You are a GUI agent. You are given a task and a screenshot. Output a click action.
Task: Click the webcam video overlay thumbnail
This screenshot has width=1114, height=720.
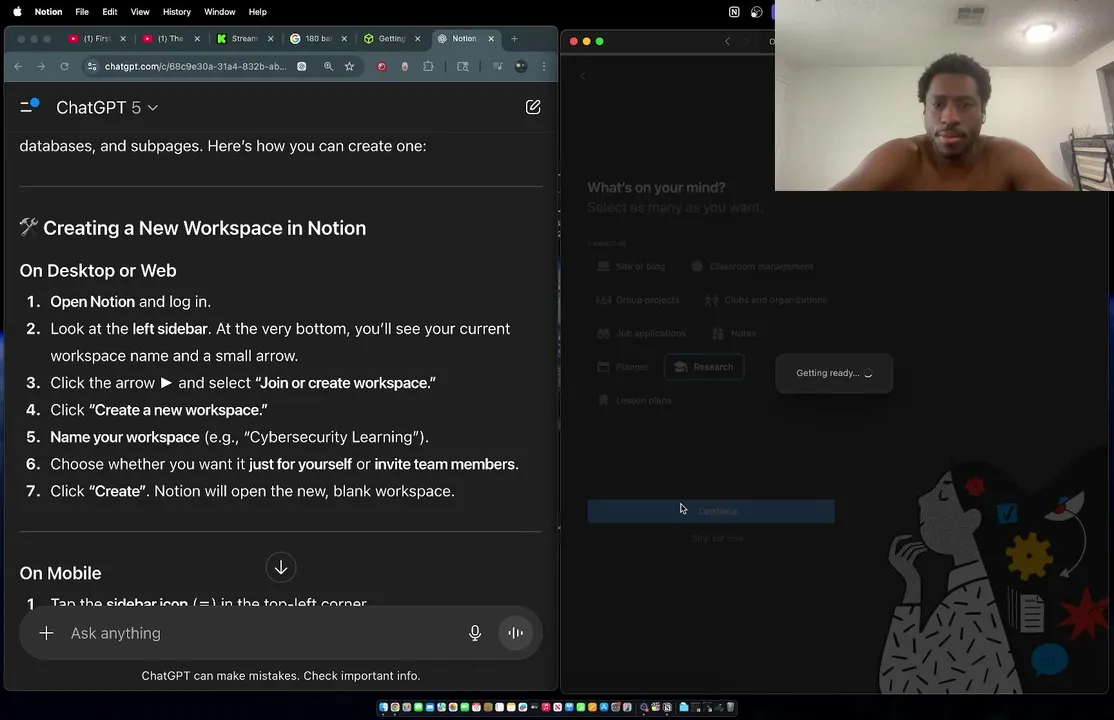point(944,95)
